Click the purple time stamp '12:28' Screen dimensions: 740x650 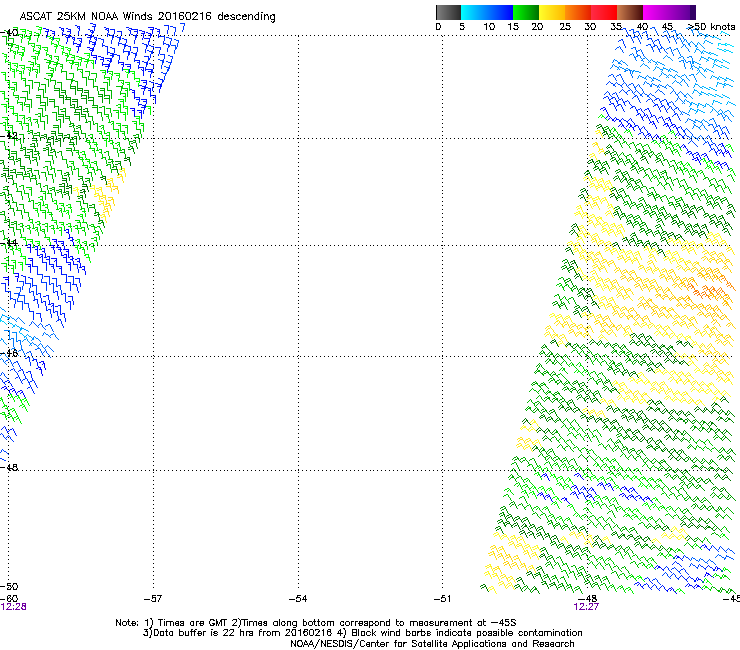pyautogui.click(x=13, y=607)
